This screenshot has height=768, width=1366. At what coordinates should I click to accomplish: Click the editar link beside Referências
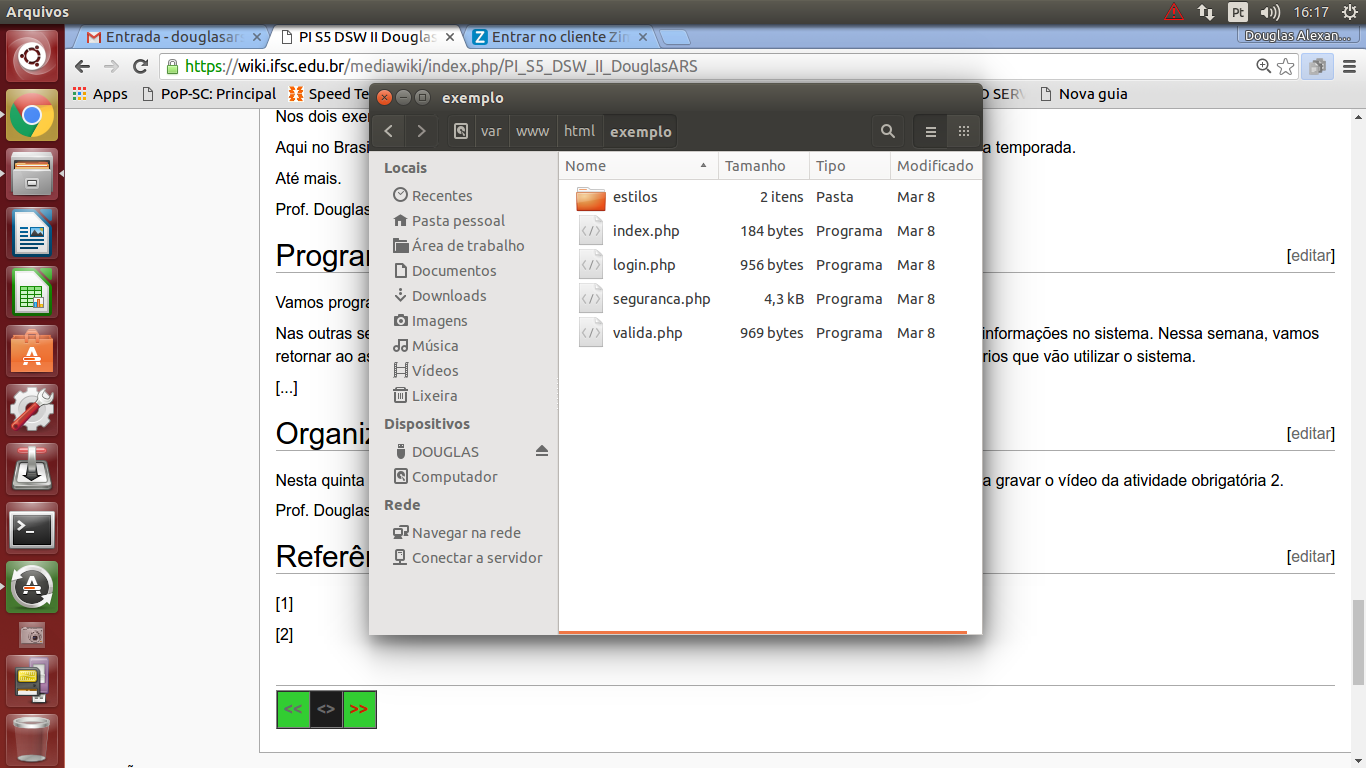tap(1310, 557)
